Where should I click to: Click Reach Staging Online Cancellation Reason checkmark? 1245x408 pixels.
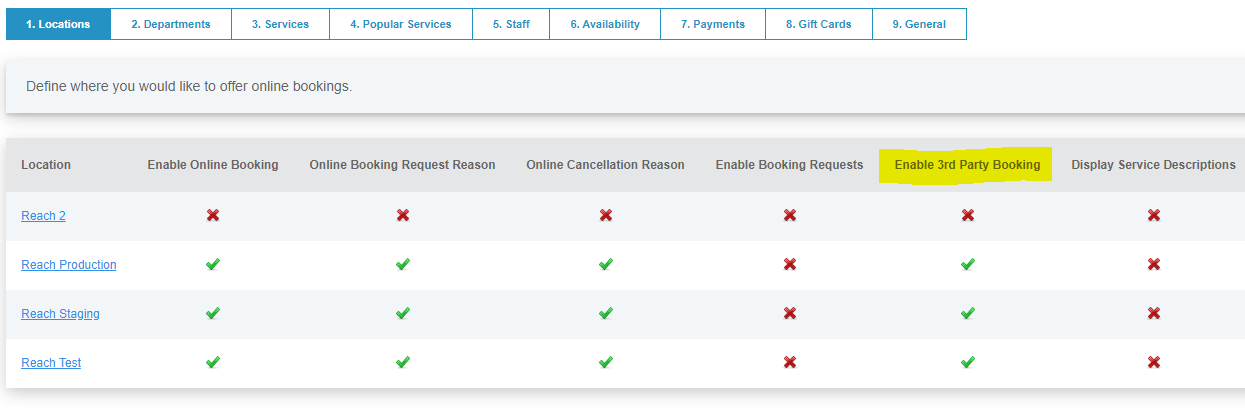(x=606, y=313)
